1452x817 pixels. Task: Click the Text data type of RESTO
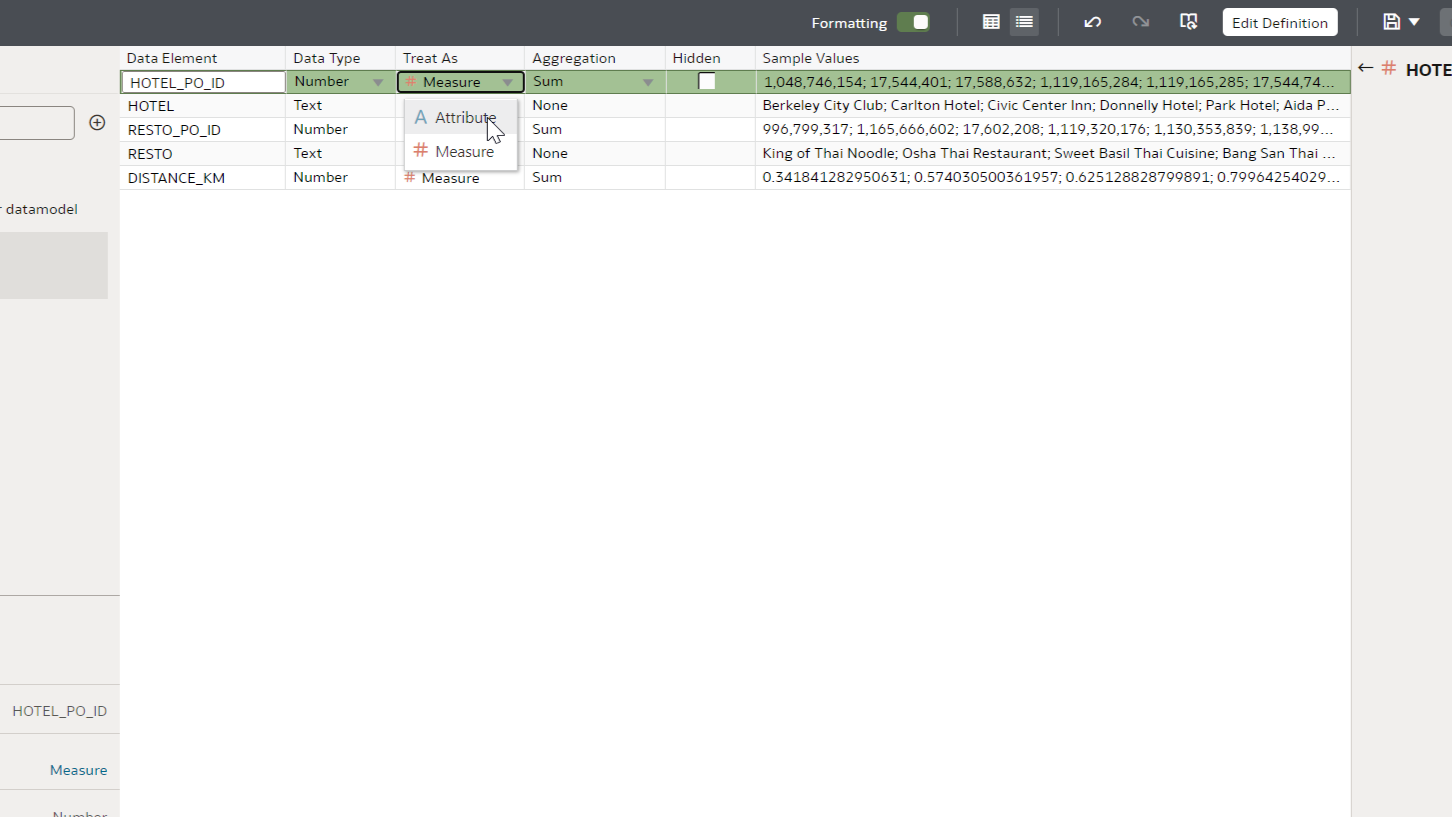[307, 153]
